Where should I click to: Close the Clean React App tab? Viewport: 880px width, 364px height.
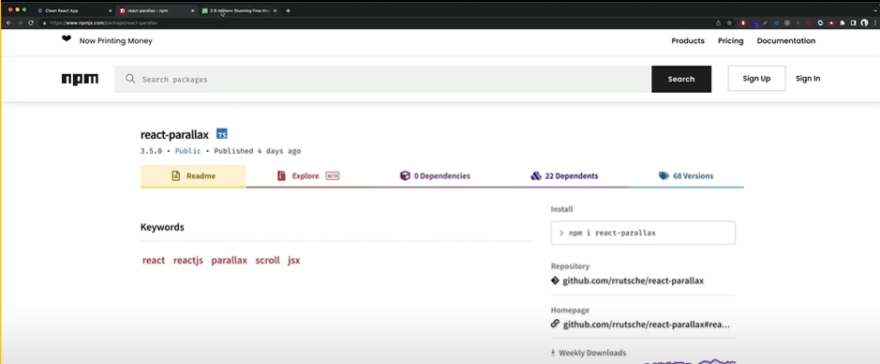[x=110, y=11]
